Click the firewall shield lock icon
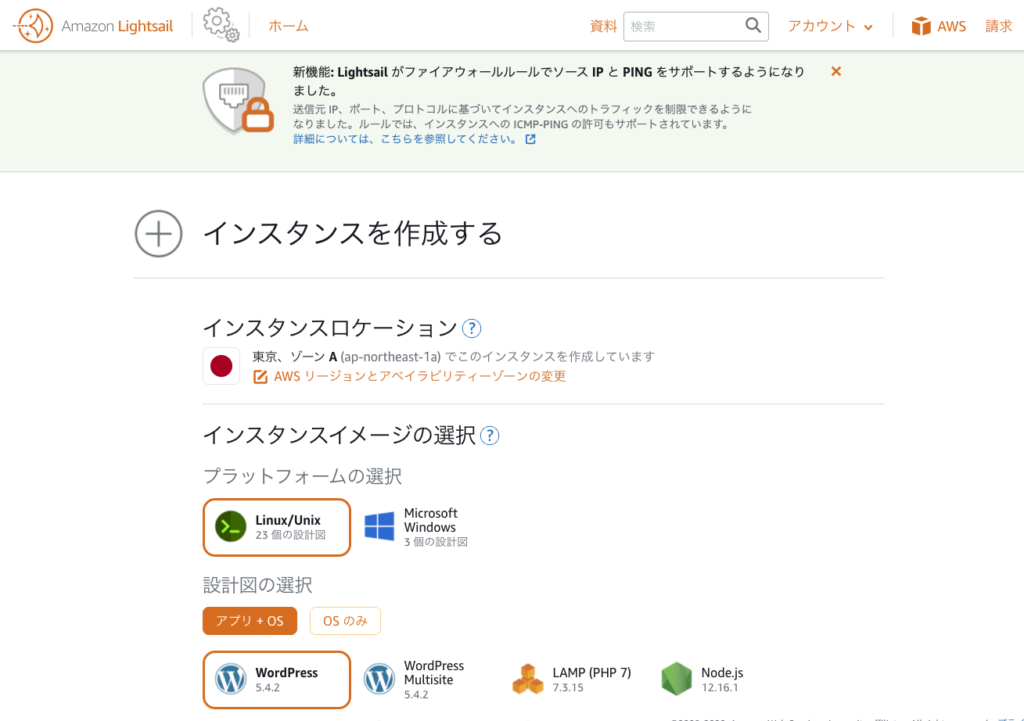 tap(238, 101)
